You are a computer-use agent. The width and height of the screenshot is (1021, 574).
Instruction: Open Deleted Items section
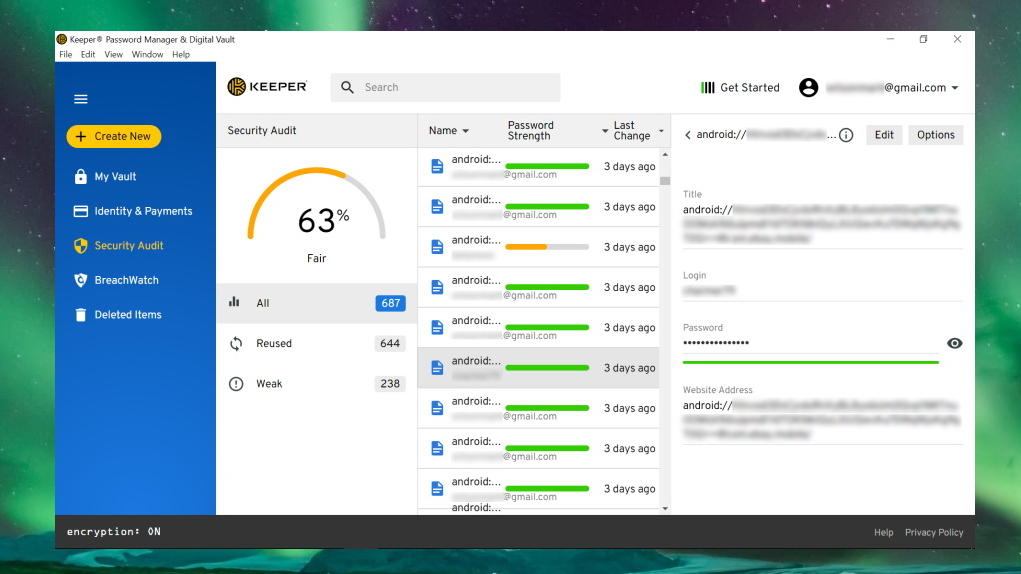(128, 314)
